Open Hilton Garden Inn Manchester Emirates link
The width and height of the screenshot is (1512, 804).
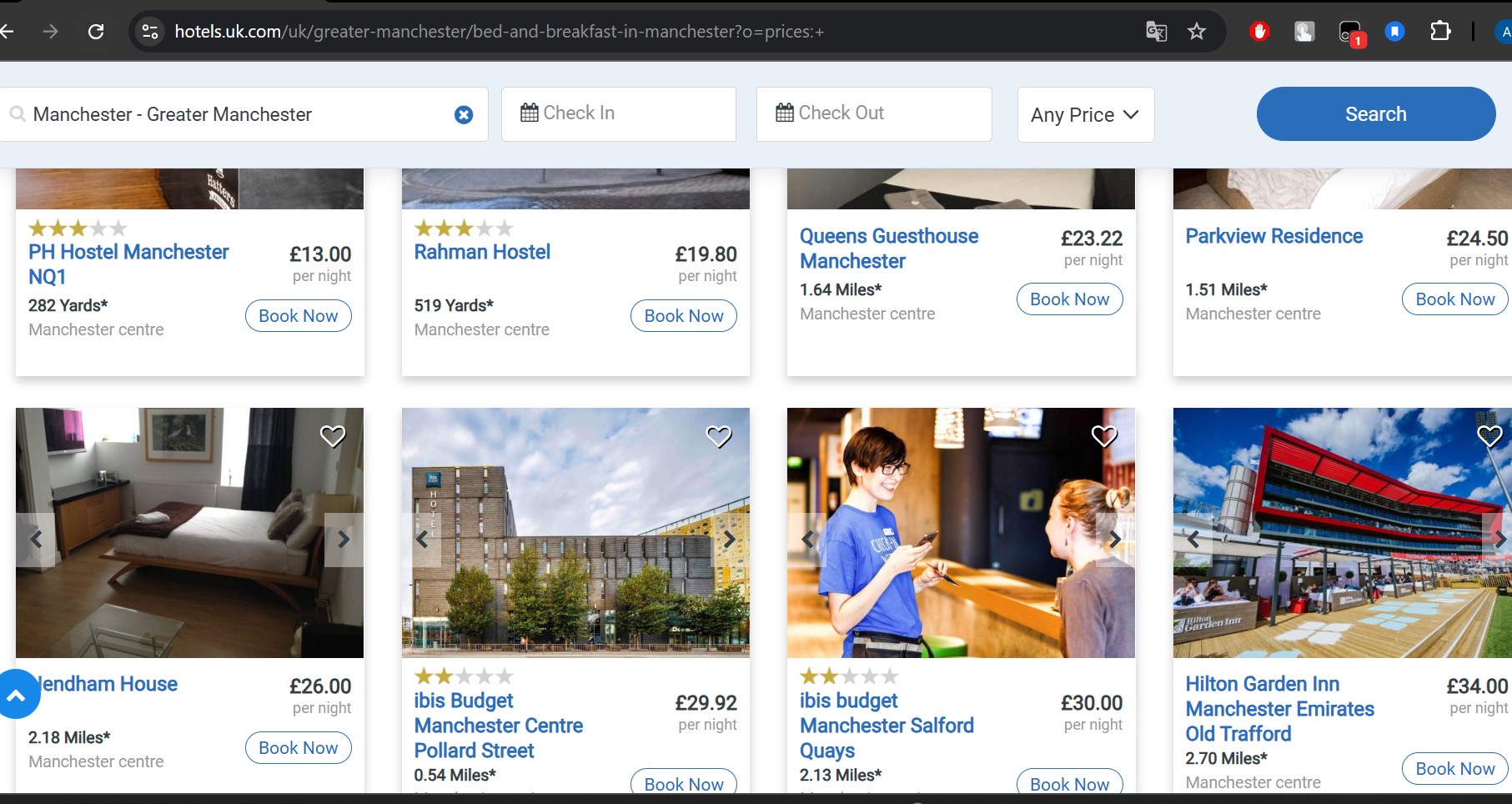1280,709
